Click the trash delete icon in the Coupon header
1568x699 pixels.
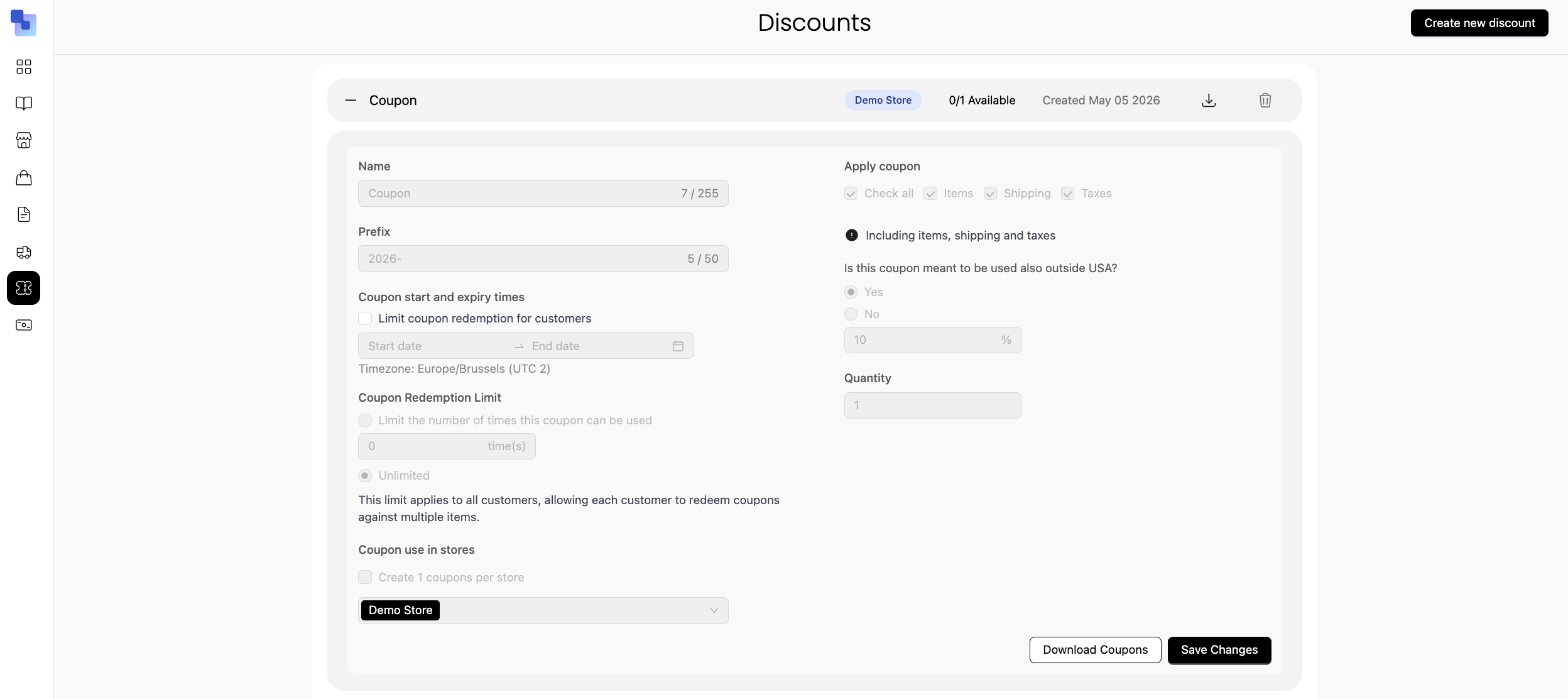1265,101
